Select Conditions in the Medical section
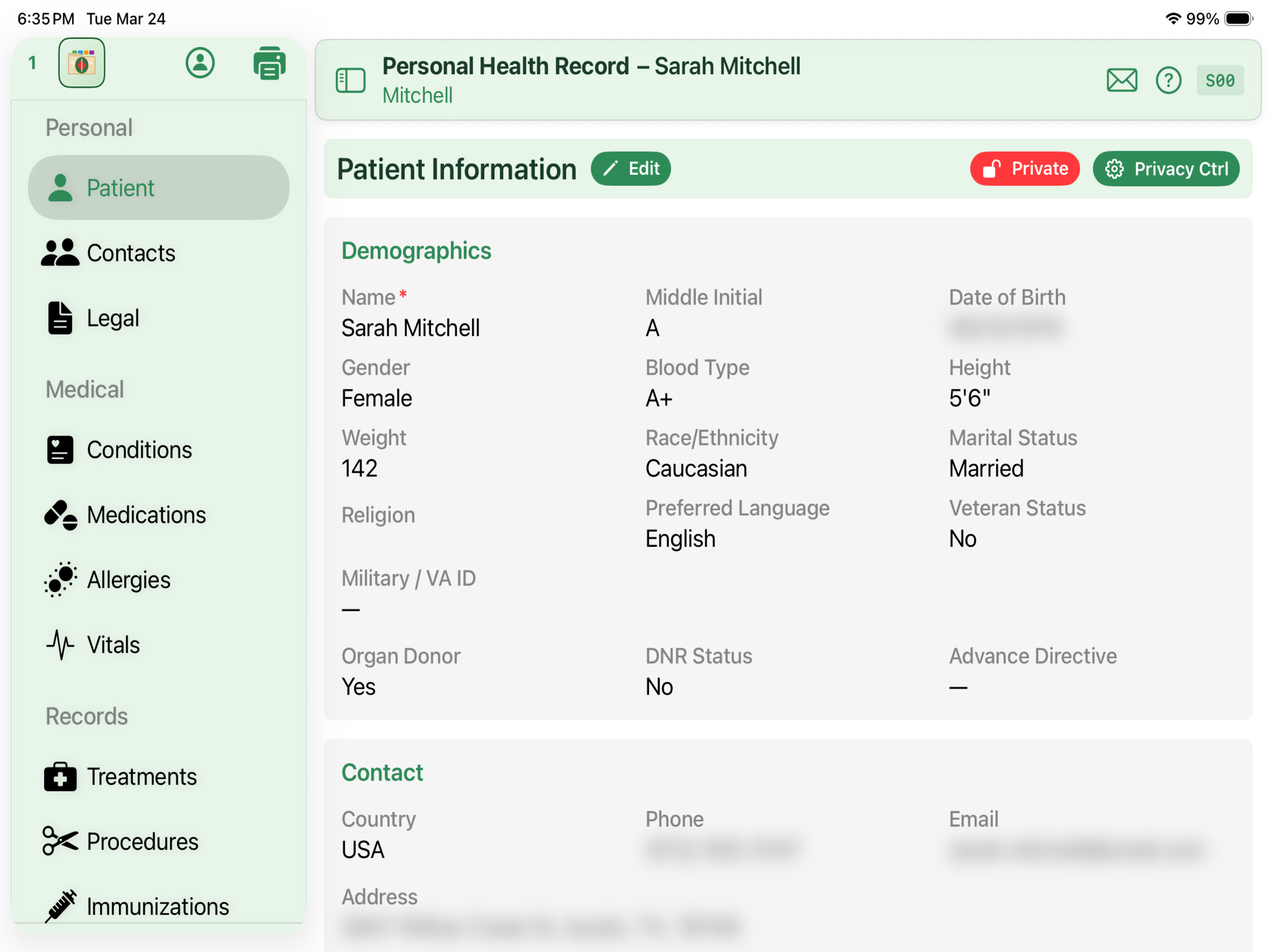This screenshot has height=952, width=1270. pos(139,450)
